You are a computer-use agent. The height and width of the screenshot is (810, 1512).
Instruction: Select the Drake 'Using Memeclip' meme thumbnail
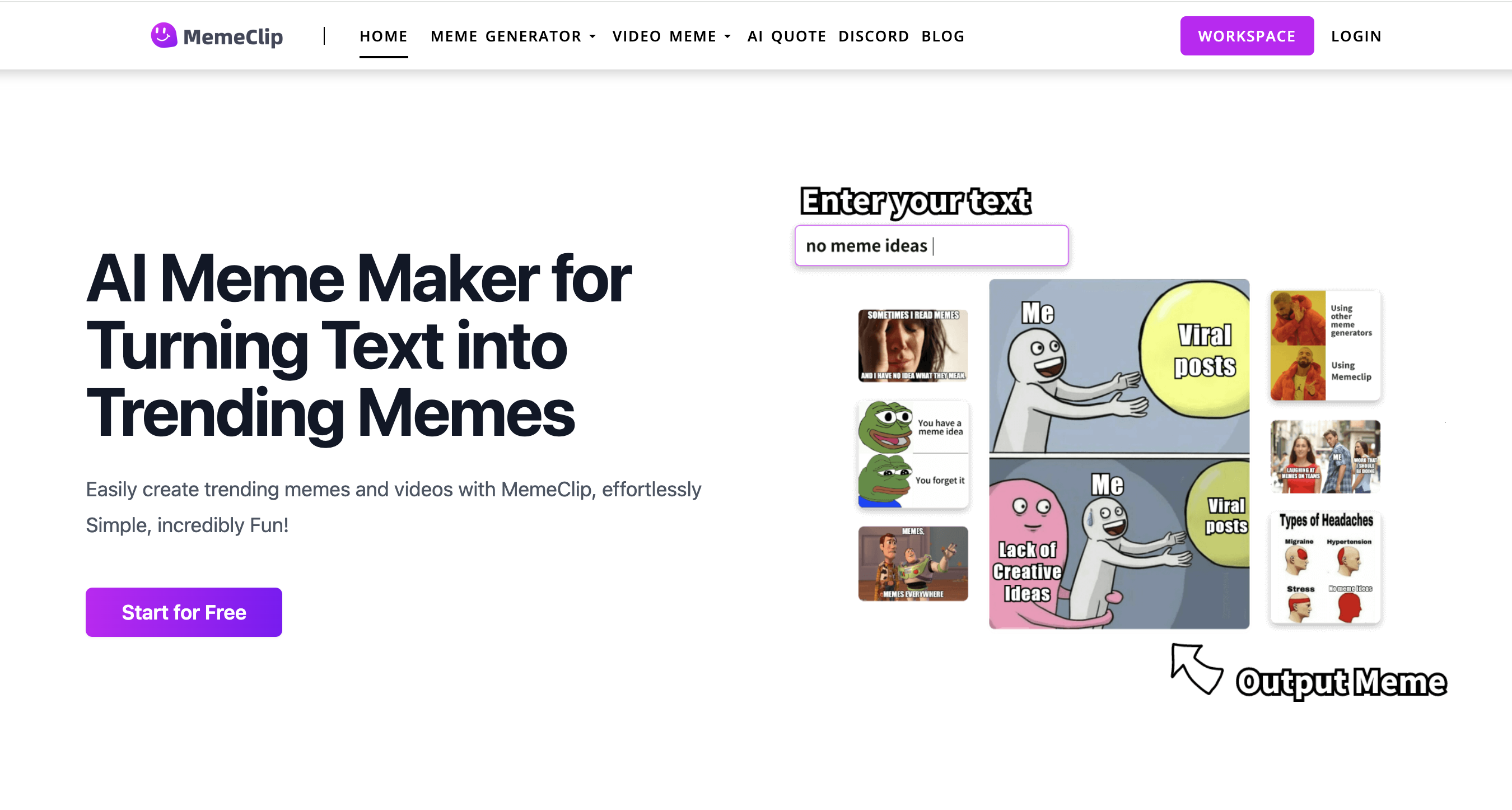[x=1325, y=345]
